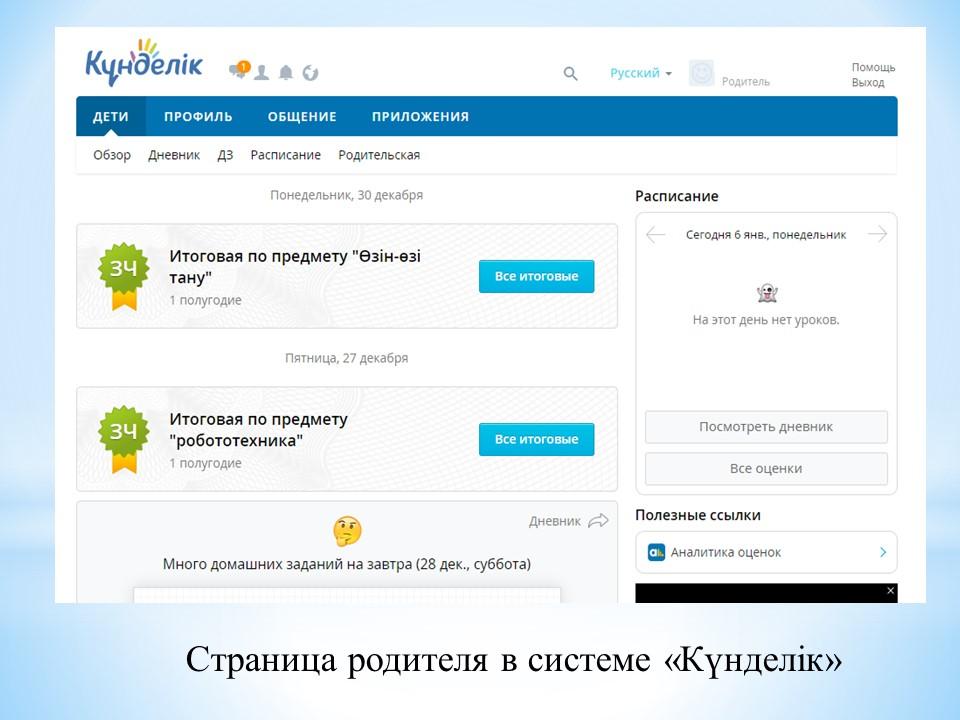This screenshot has width=960, height=720.
Task: Go to next day in Расписание
Action: 877,233
